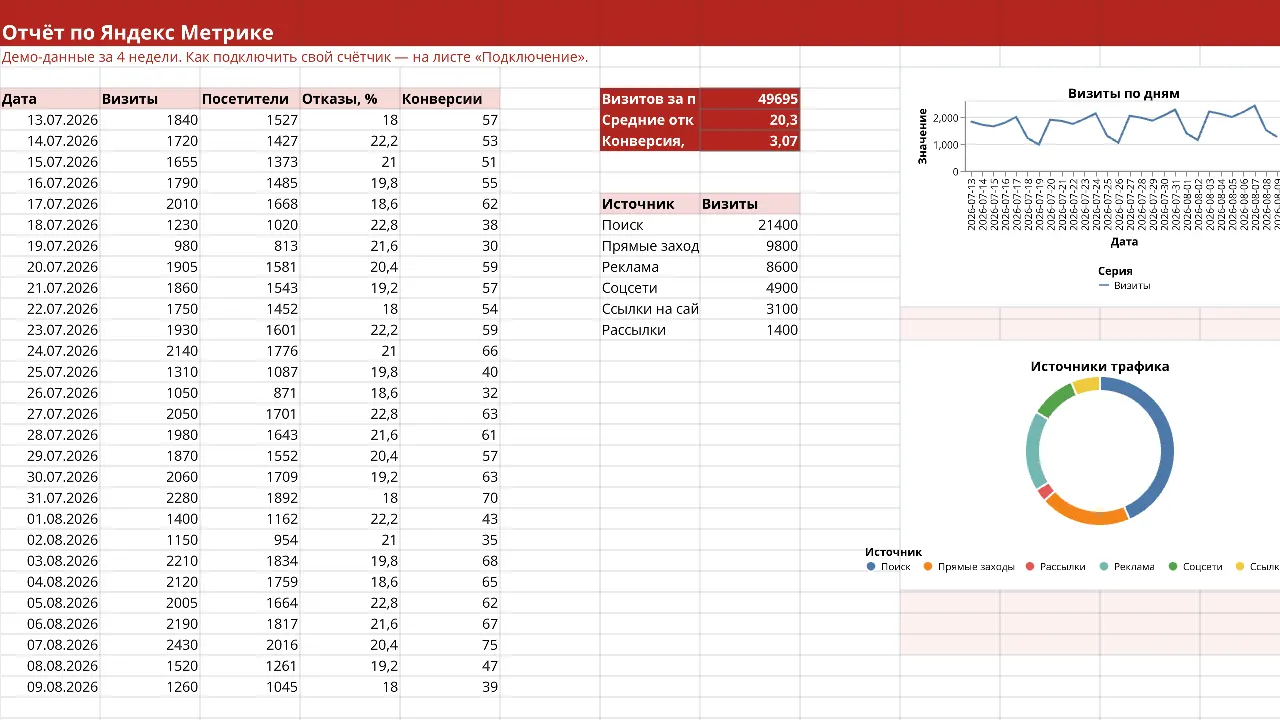1280x720 pixels.
Task: Select the "Конверсии" column header
Action: pos(450,99)
